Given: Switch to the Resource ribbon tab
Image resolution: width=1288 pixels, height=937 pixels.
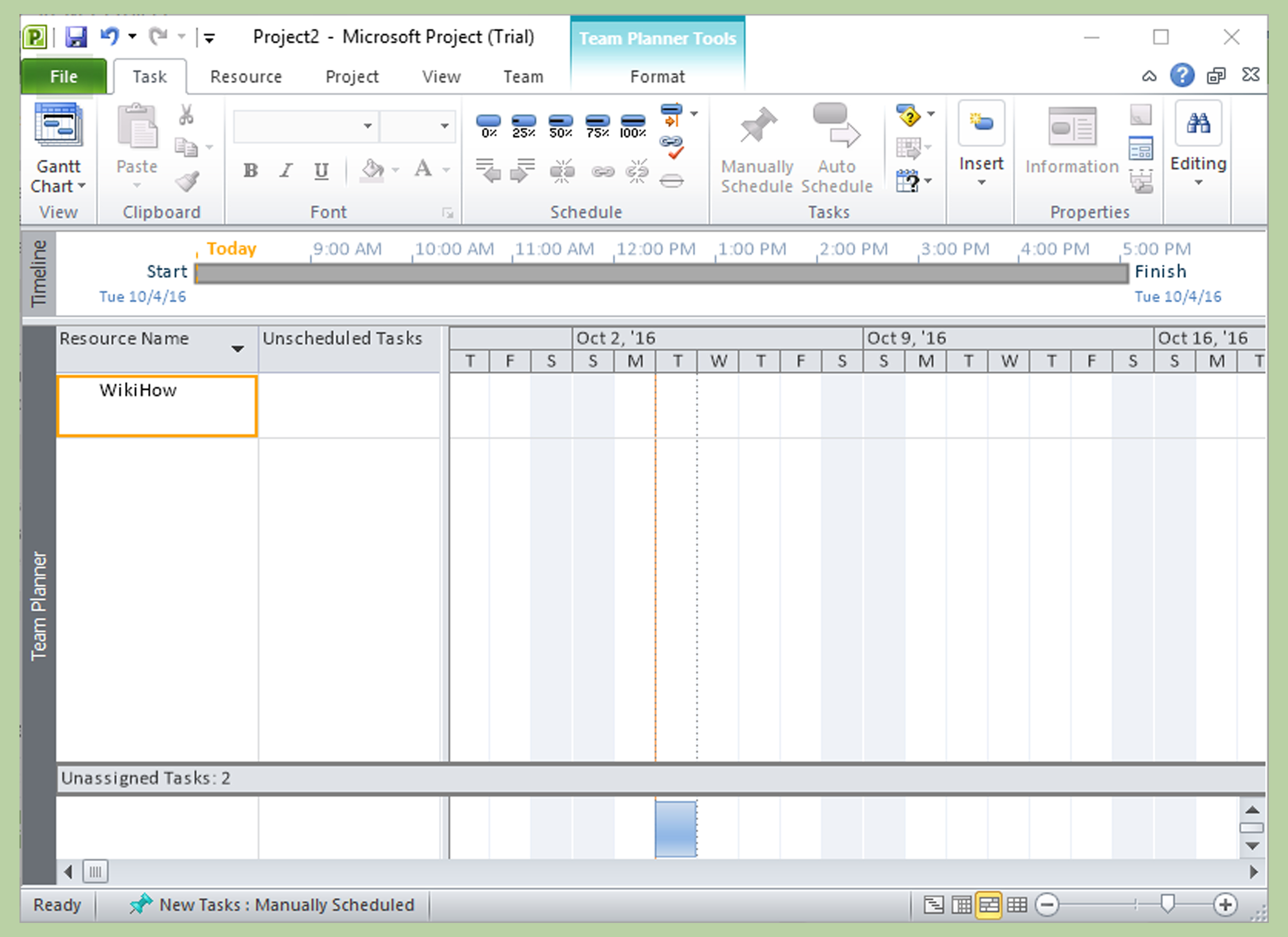Looking at the screenshot, I should tap(246, 76).
